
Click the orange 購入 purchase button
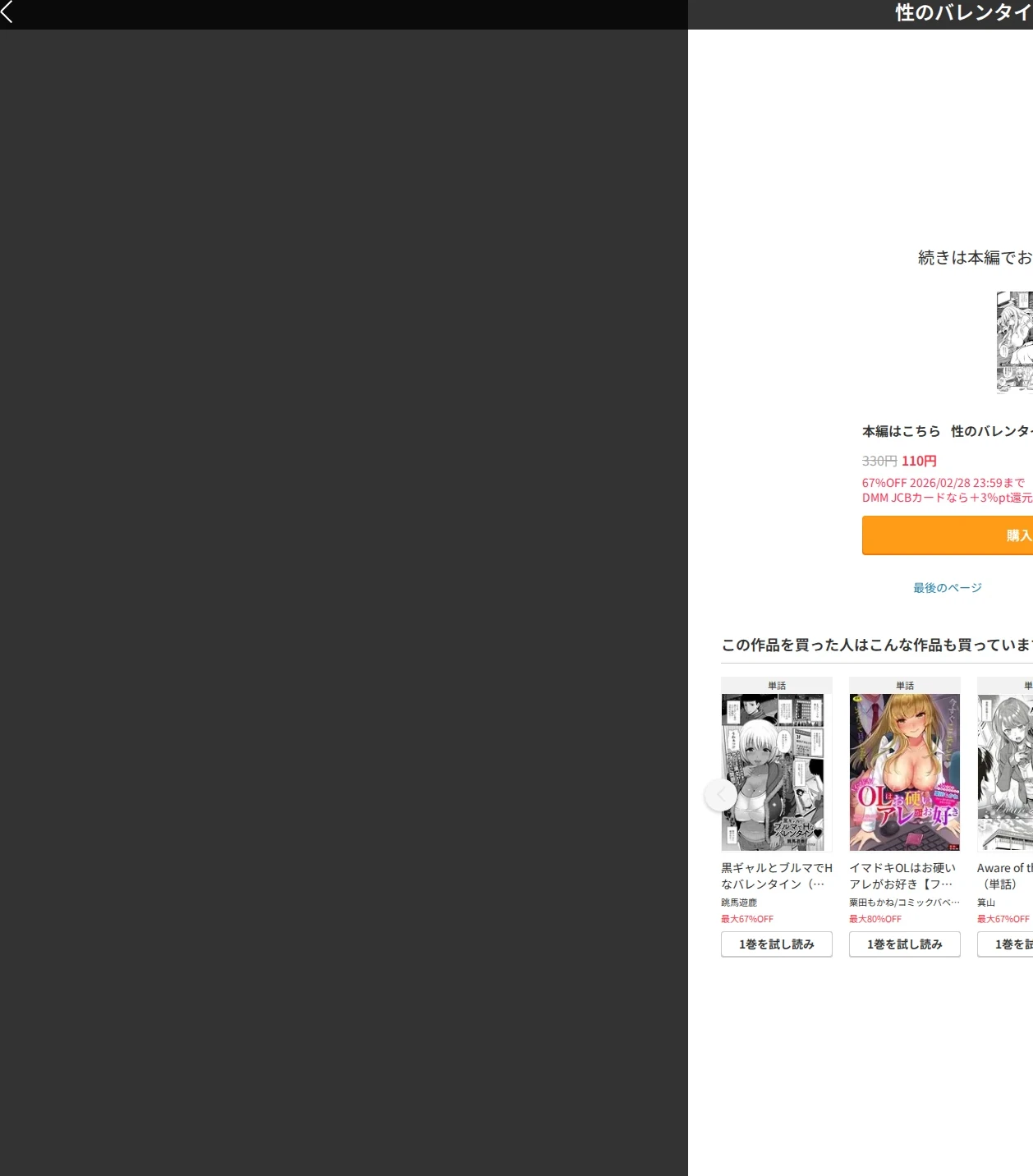click(948, 535)
